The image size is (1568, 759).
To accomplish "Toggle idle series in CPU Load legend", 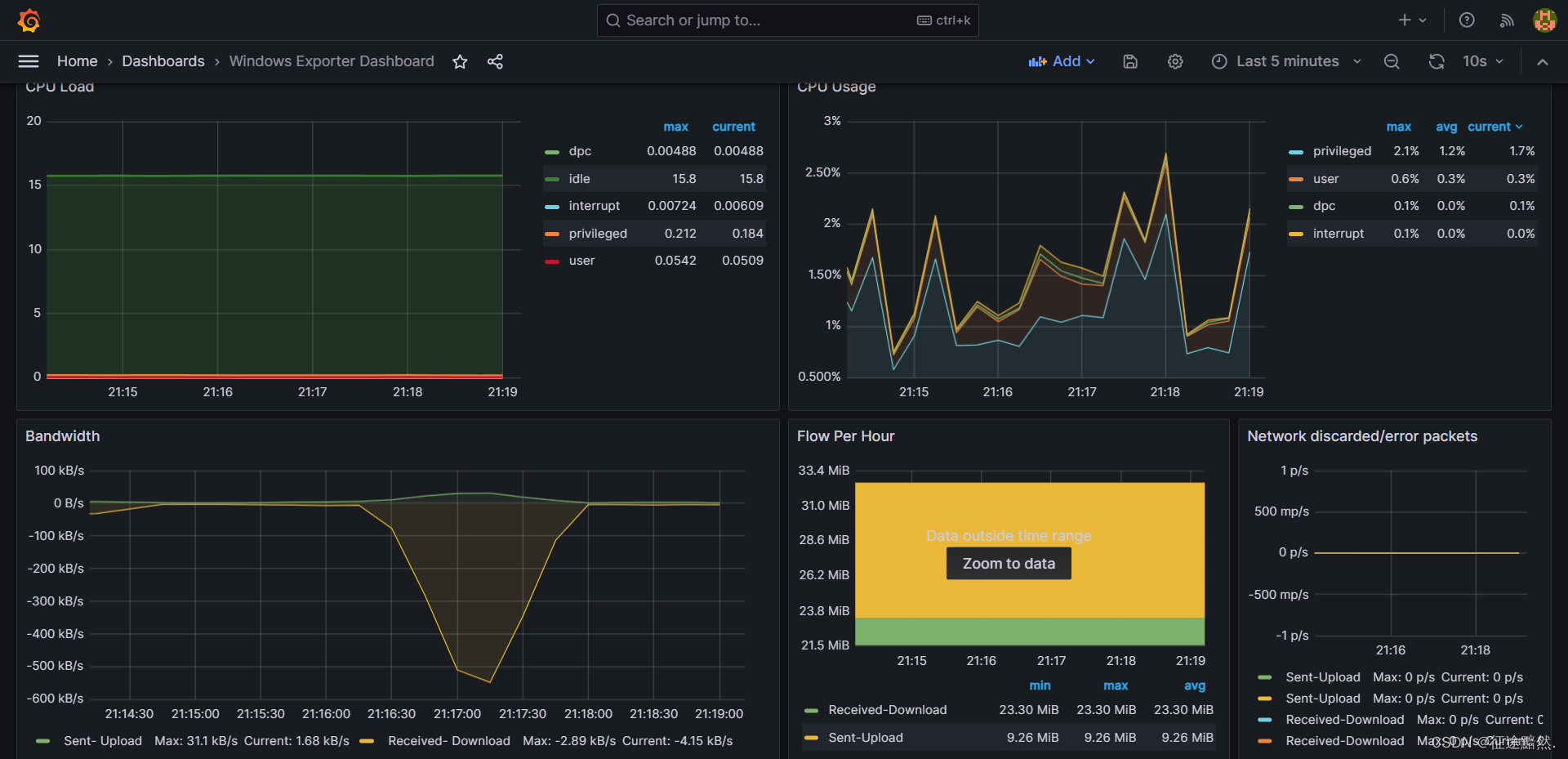I will [x=579, y=179].
